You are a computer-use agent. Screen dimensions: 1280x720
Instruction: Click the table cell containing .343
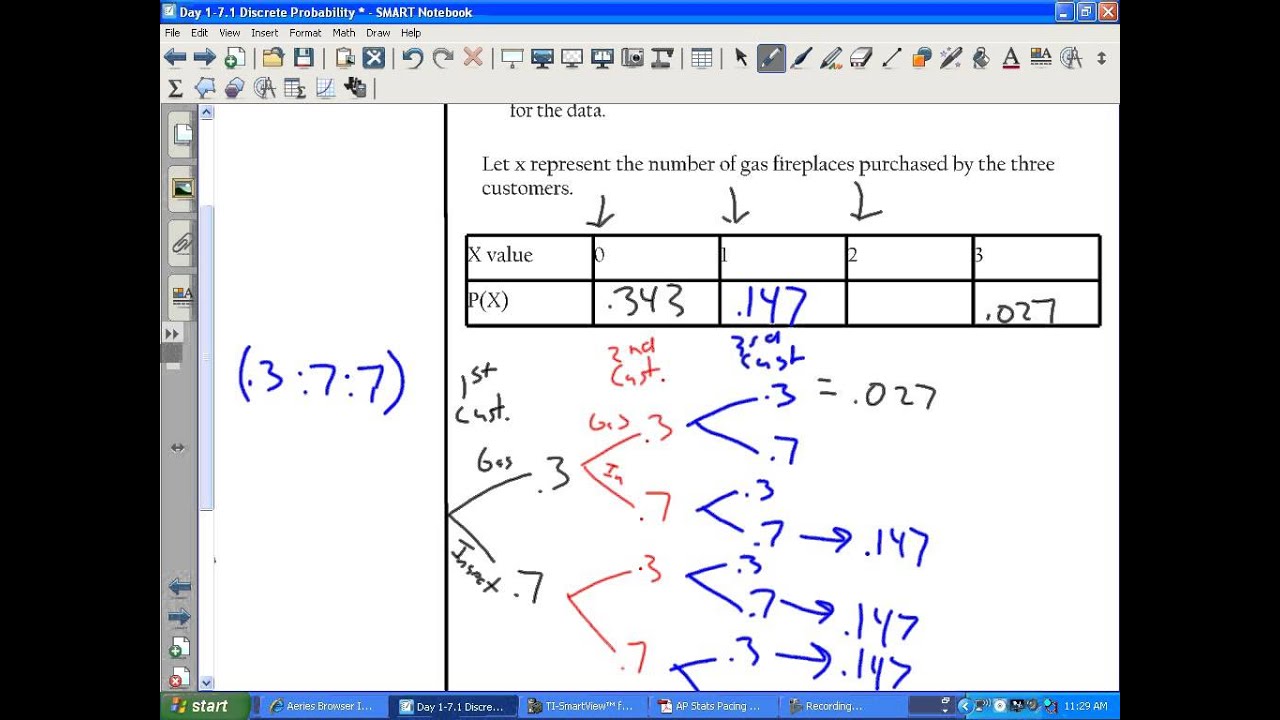[656, 302]
